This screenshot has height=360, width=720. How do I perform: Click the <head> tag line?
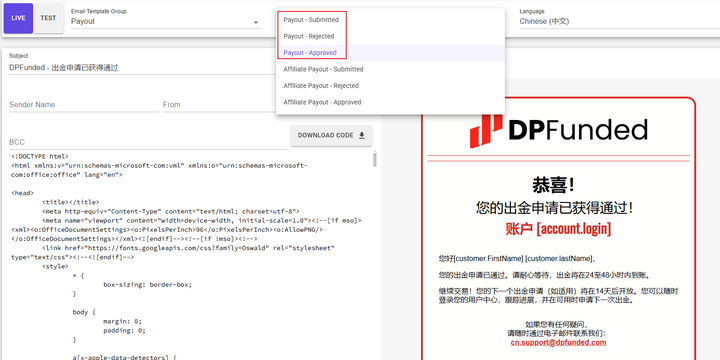pos(22,193)
